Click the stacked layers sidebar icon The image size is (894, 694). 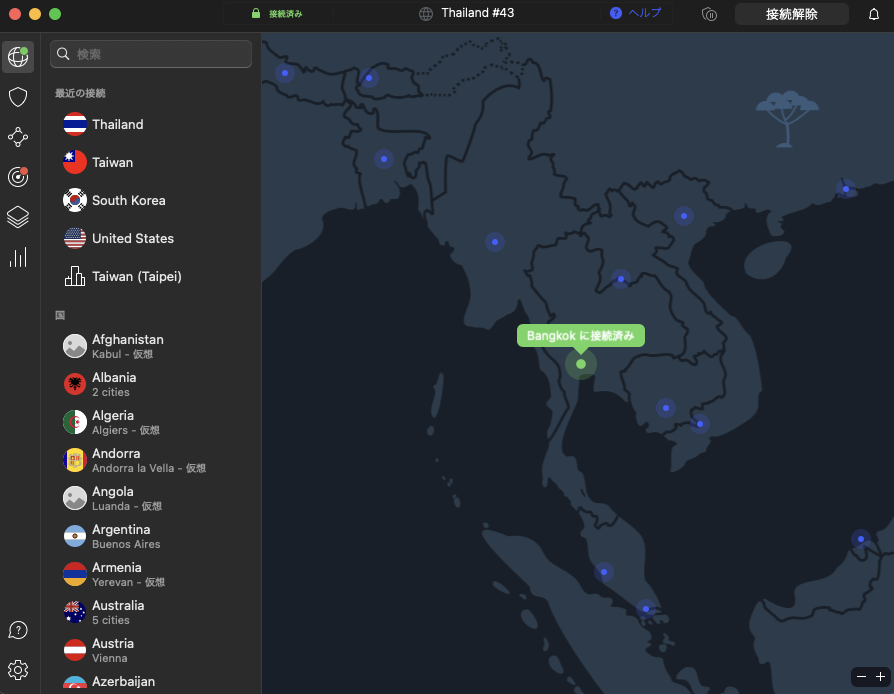[x=18, y=217]
